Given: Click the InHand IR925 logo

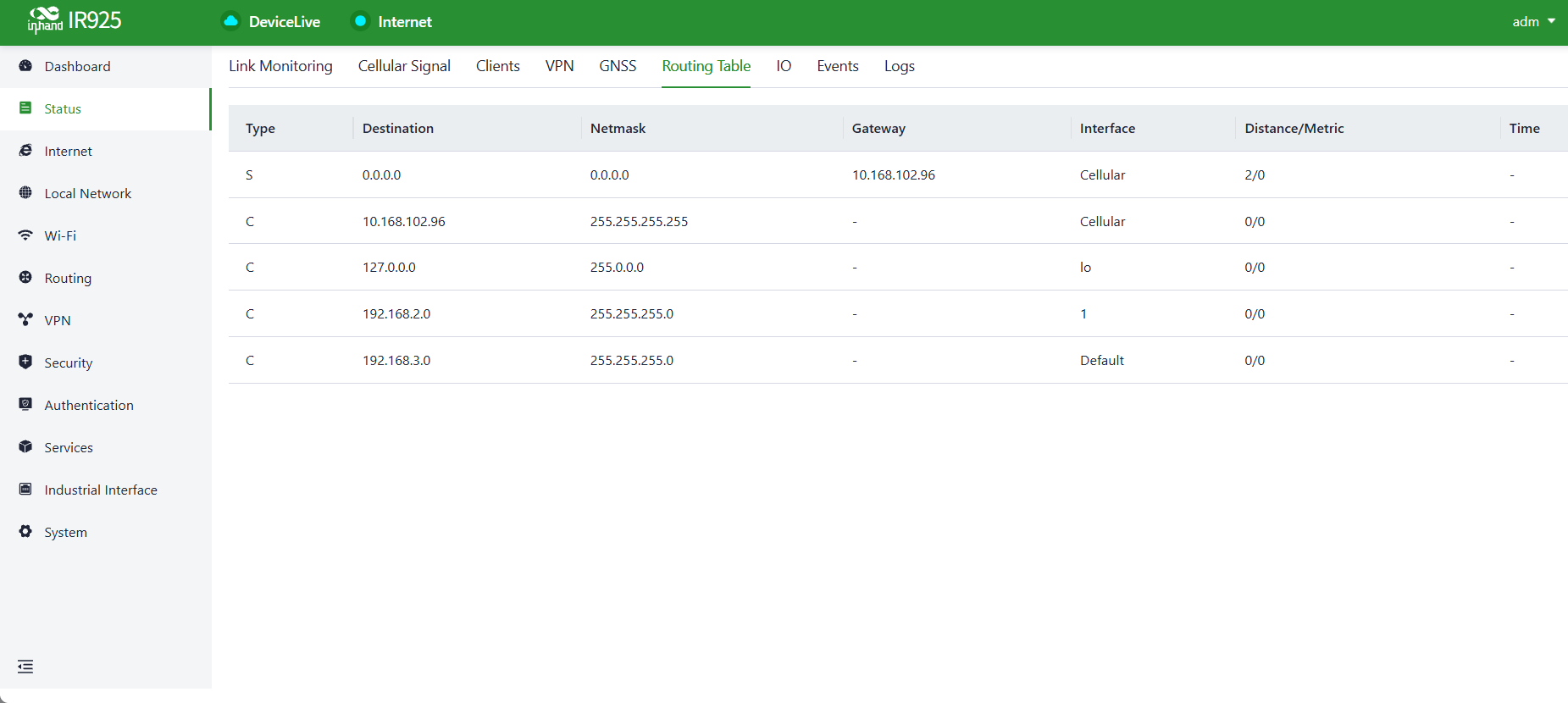Looking at the screenshot, I should (x=75, y=20).
